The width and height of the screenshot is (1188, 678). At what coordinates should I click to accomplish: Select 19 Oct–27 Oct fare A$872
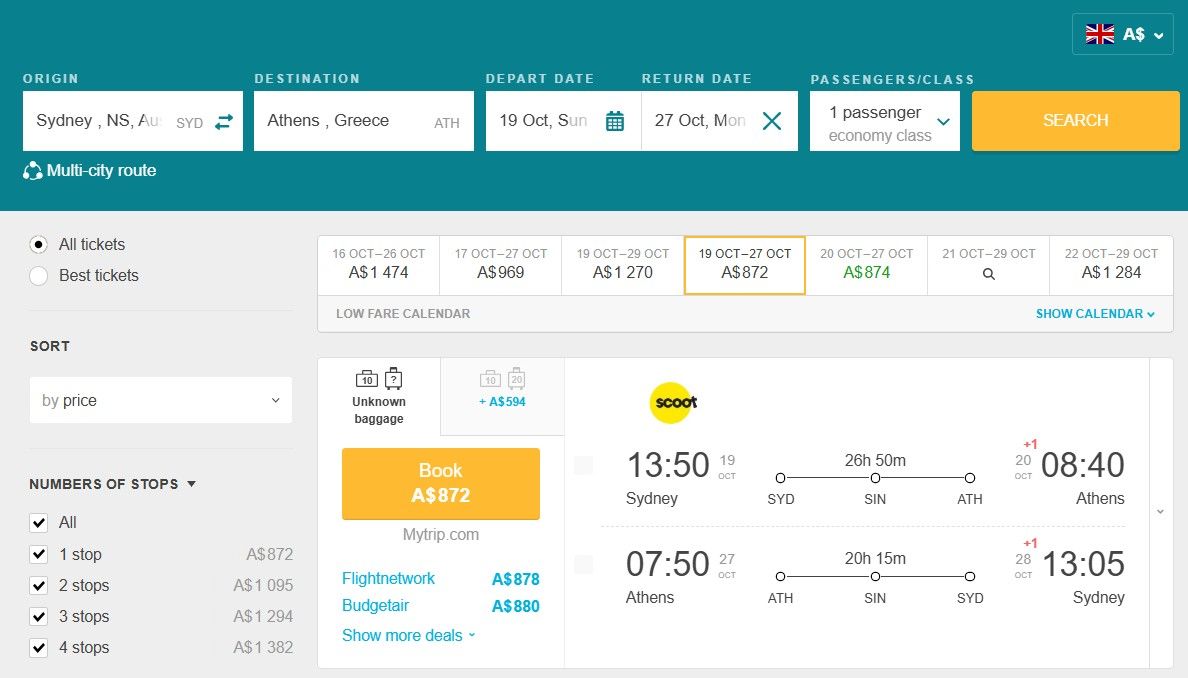click(x=745, y=264)
